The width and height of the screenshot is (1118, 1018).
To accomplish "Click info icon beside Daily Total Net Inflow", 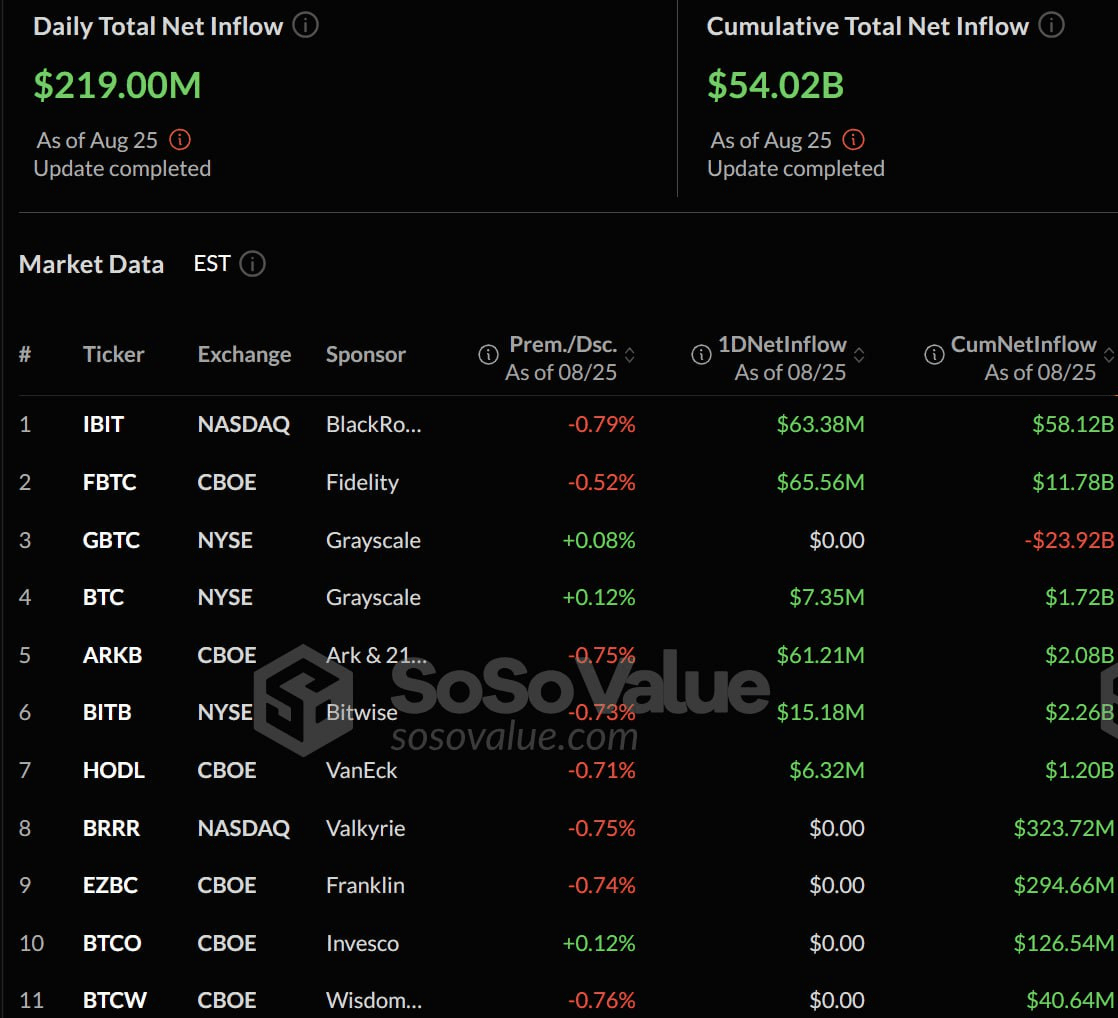I will tap(305, 26).
